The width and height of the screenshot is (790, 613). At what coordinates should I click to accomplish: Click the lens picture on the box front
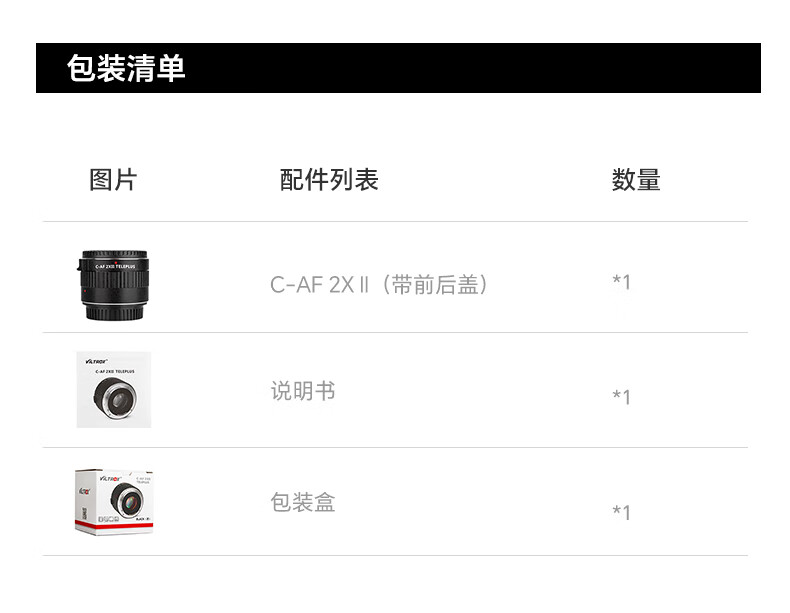pyautogui.click(x=127, y=499)
